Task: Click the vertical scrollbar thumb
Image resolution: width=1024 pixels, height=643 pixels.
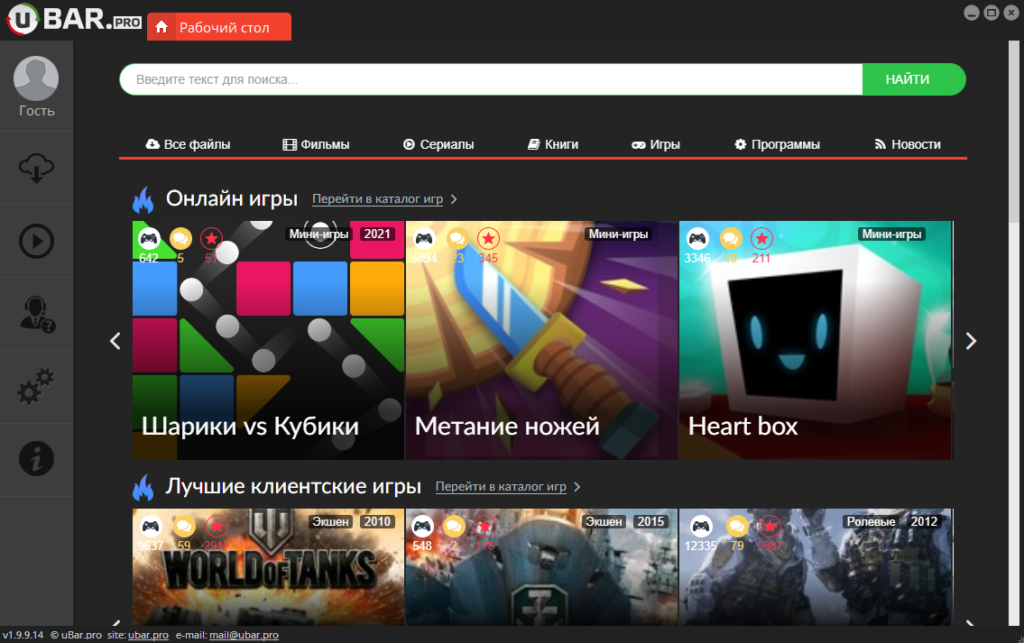Action: 1014,133
